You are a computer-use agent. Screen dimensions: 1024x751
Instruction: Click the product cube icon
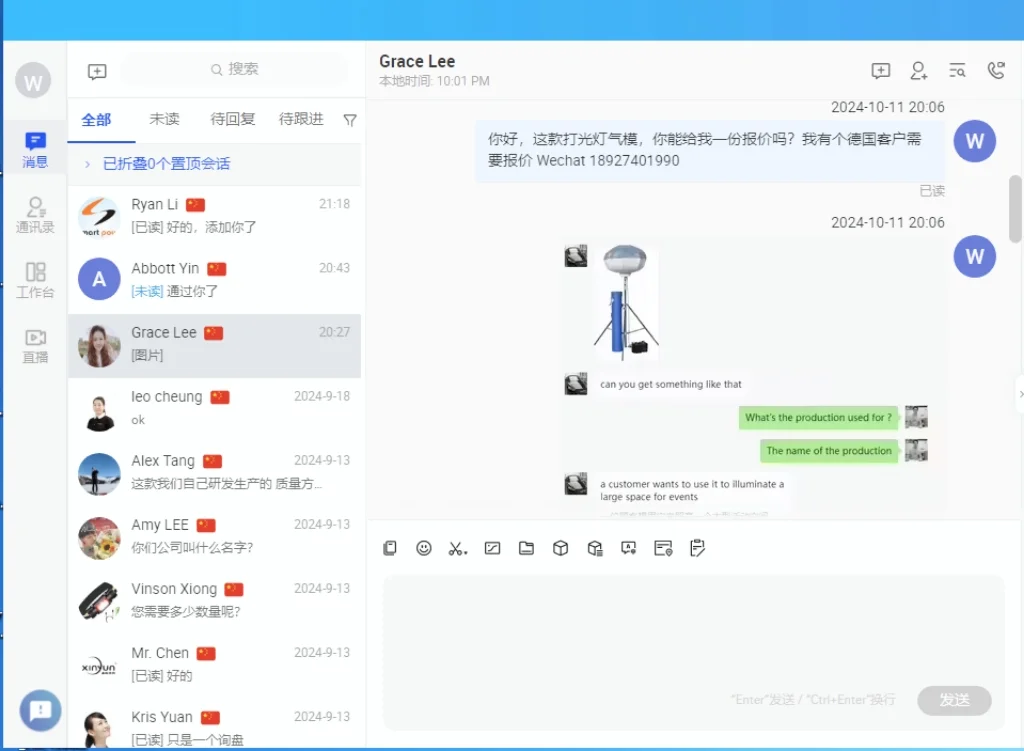pyautogui.click(x=560, y=548)
